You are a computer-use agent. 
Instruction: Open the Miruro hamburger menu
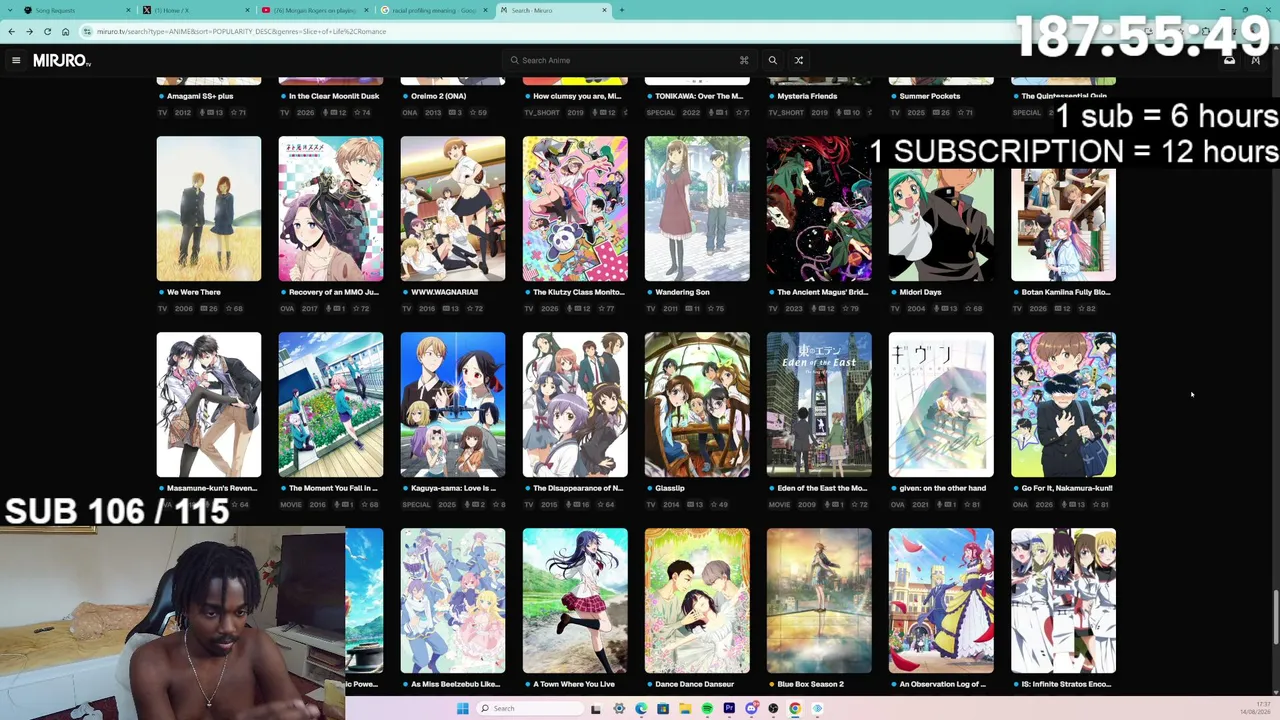pyautogui.click(x=16, y=60)
